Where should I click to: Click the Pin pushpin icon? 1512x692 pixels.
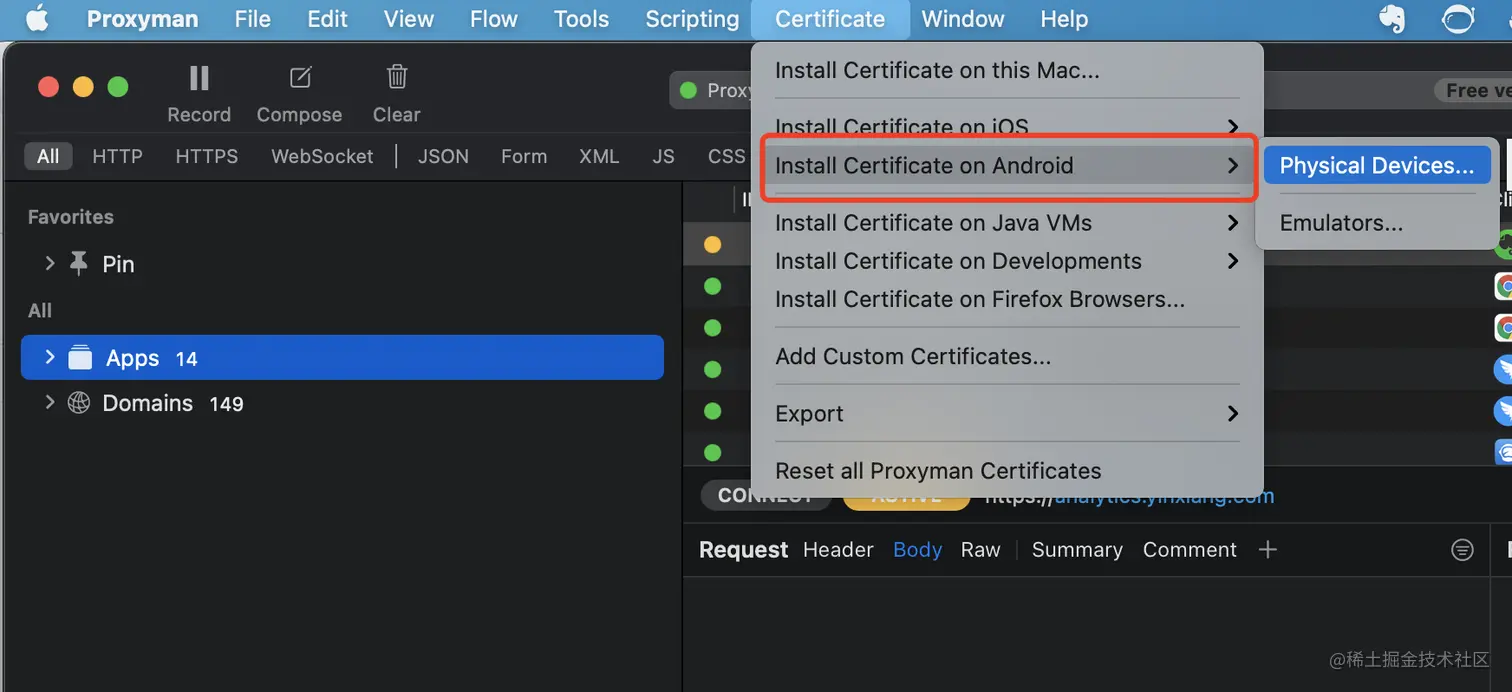pos(78,263)
